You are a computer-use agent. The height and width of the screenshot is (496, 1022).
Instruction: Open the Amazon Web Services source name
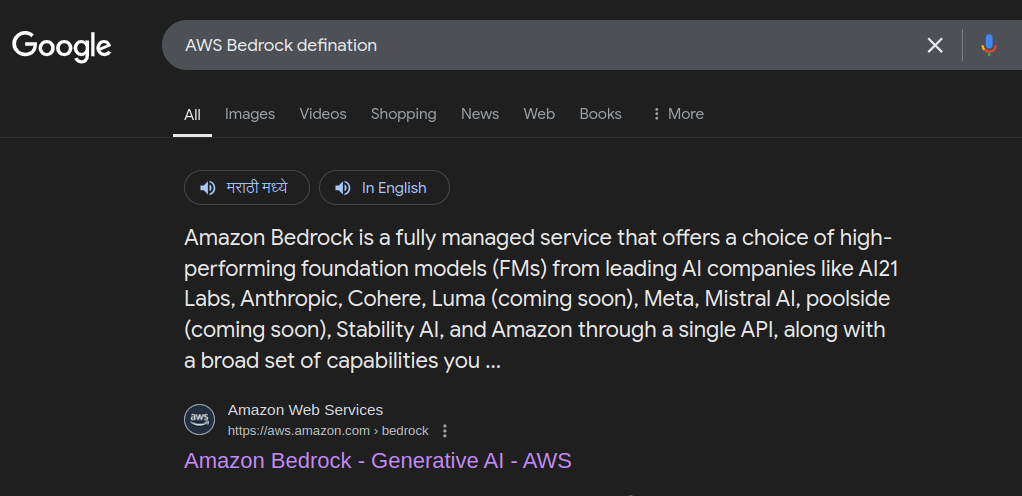(305, 410)
